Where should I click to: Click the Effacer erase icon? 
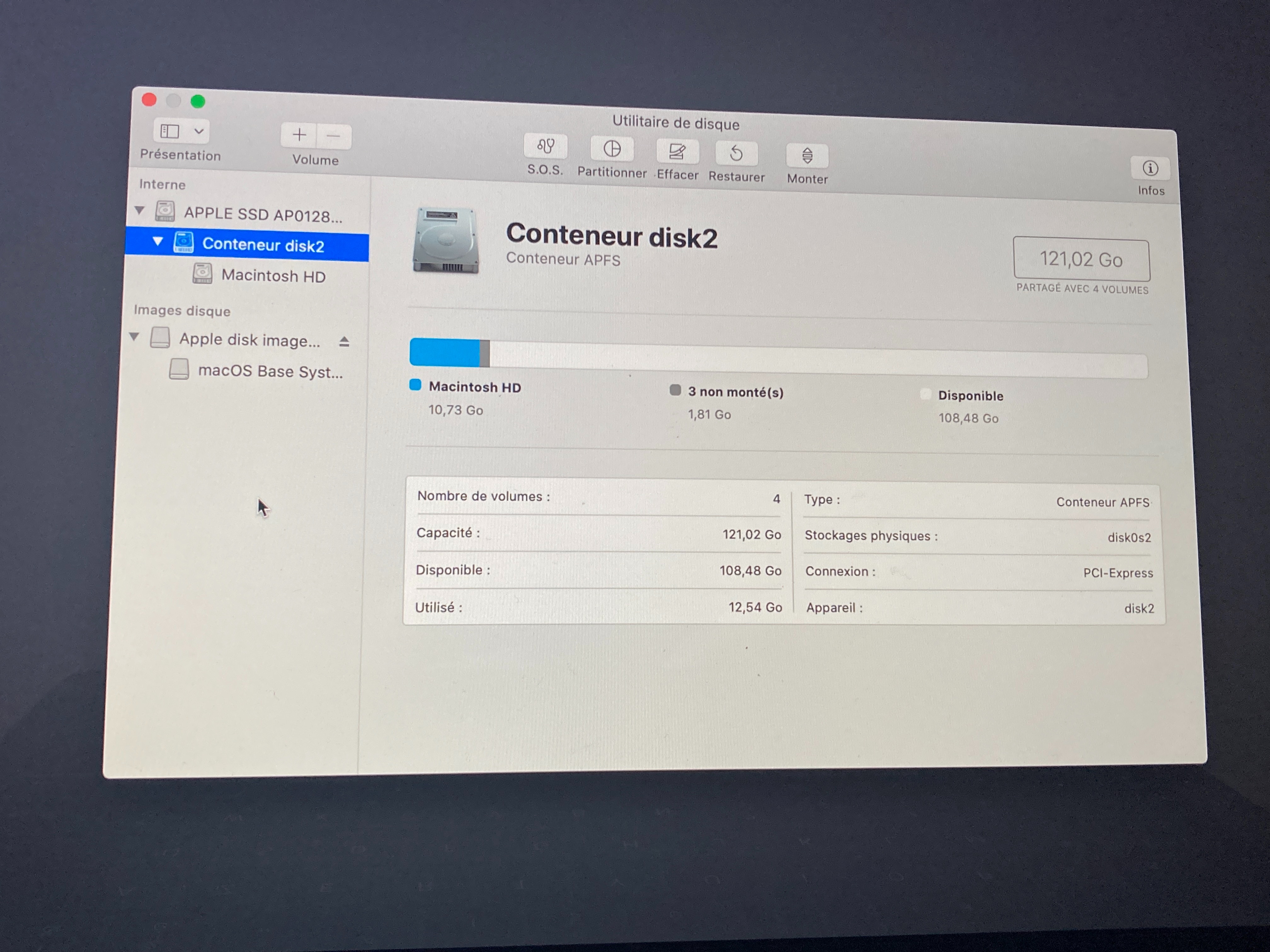click(x=677, y=152)
